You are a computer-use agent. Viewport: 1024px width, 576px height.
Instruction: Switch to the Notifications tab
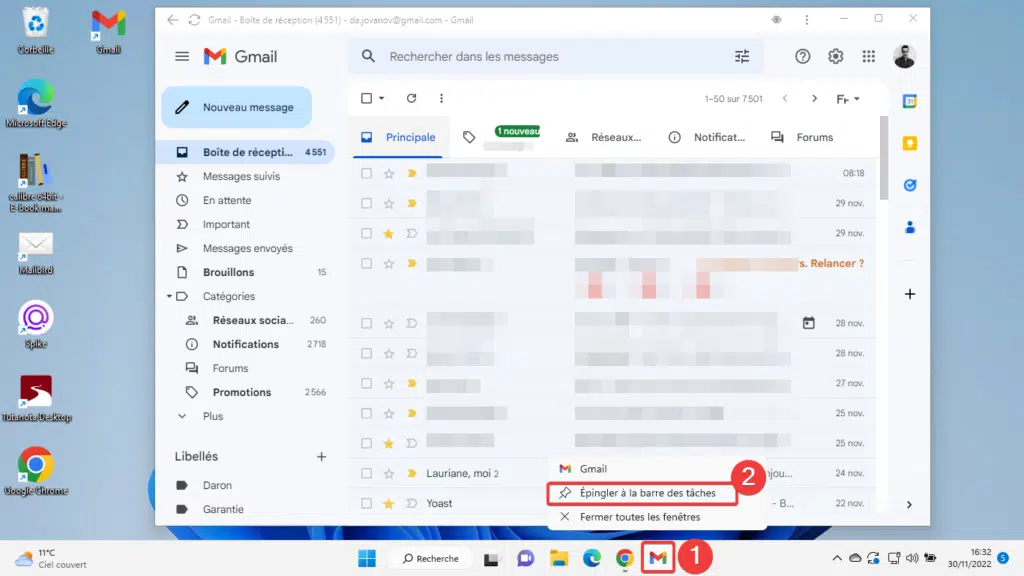click(707, 137)
